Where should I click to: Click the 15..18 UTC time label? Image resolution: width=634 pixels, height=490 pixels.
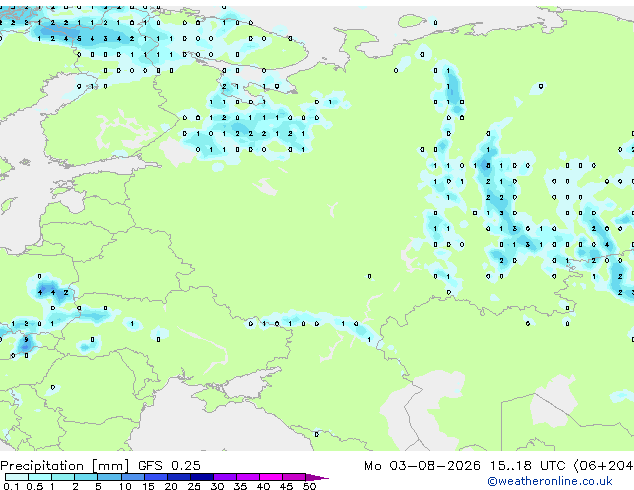(527, 465)
